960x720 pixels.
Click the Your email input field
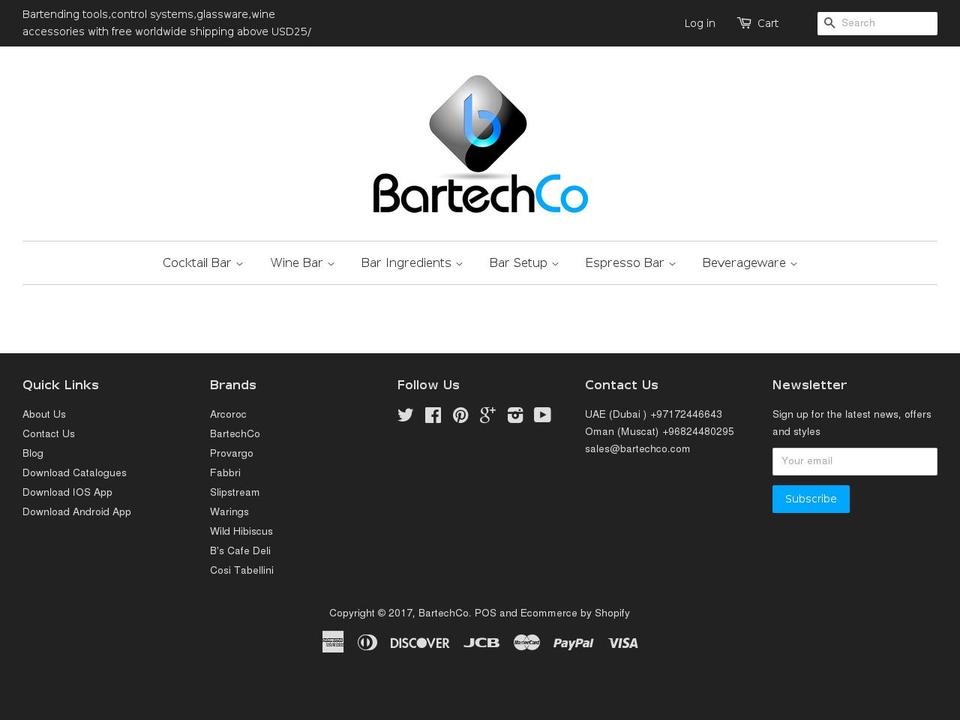(x=855, y=461)
